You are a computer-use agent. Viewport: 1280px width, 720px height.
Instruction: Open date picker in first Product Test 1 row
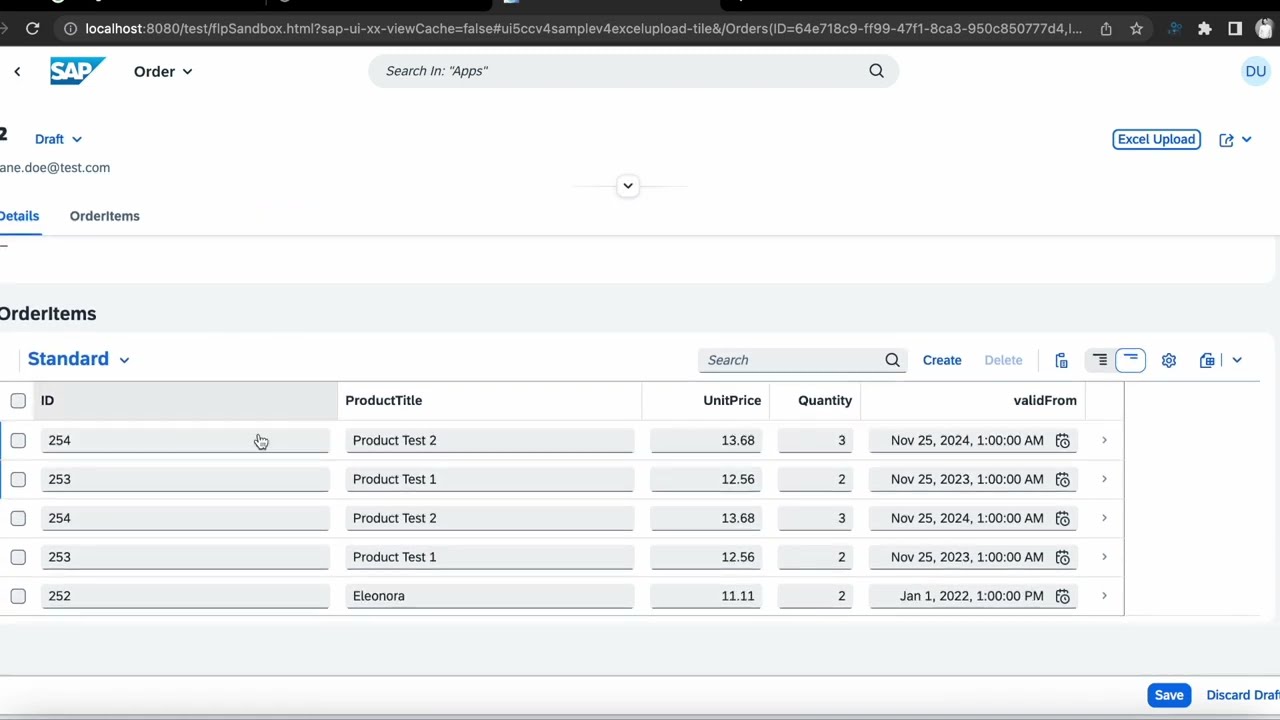coord(1062,479)
